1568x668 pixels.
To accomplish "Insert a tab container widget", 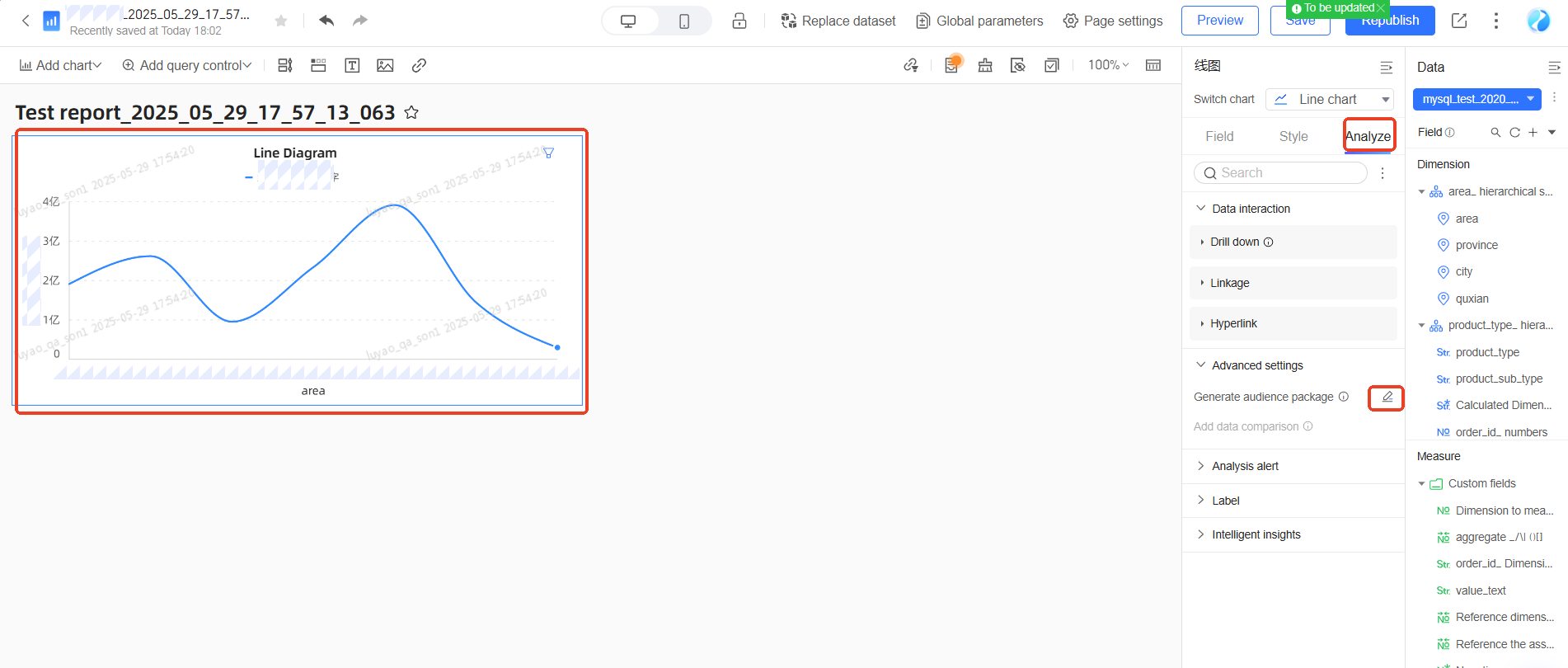I will (x=318, y=65).
